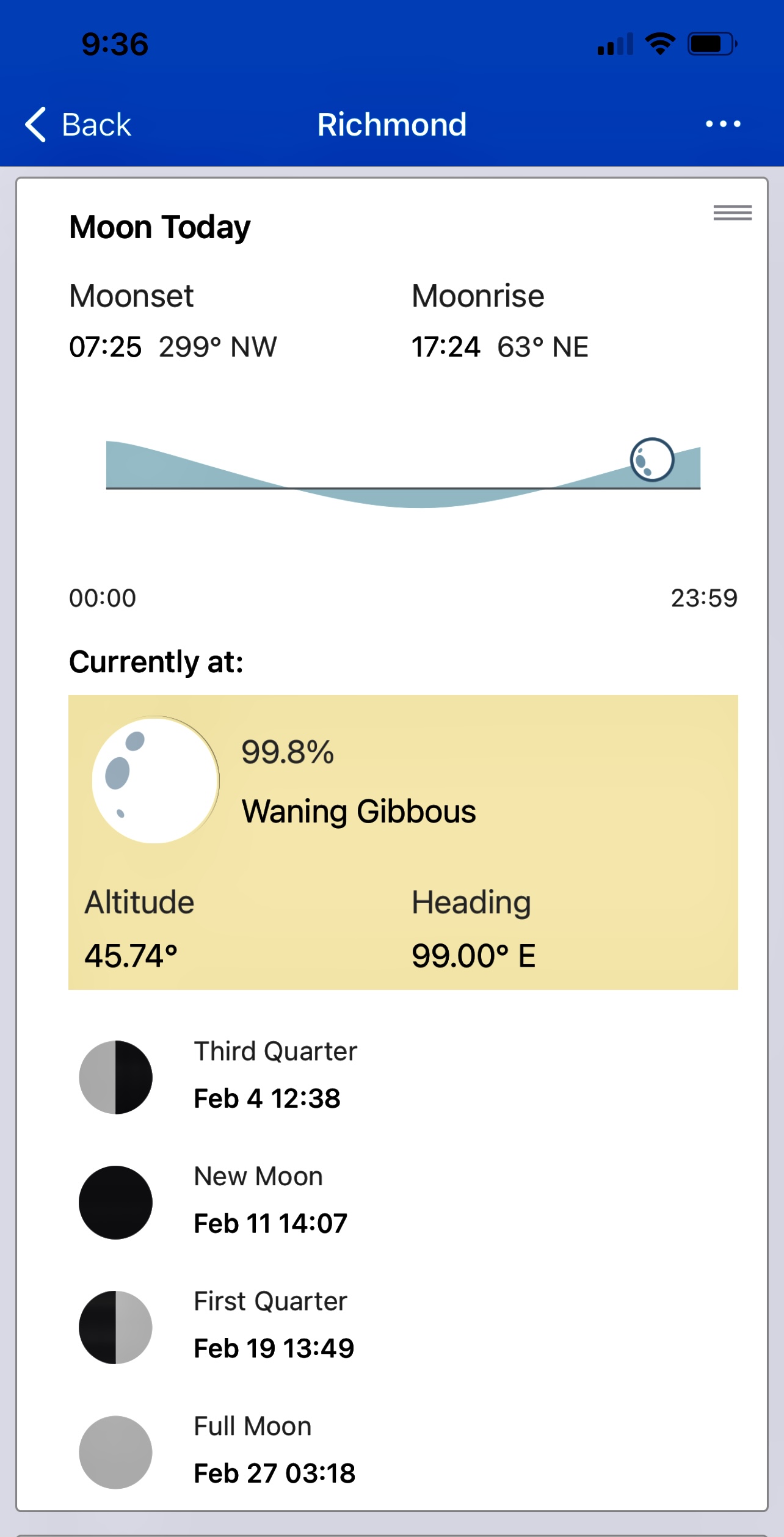This screenshot has width=784, height=1537.
Task: Tap the moon marker on altitude chart
Action: pyautogui.click(x=652, y=460)
